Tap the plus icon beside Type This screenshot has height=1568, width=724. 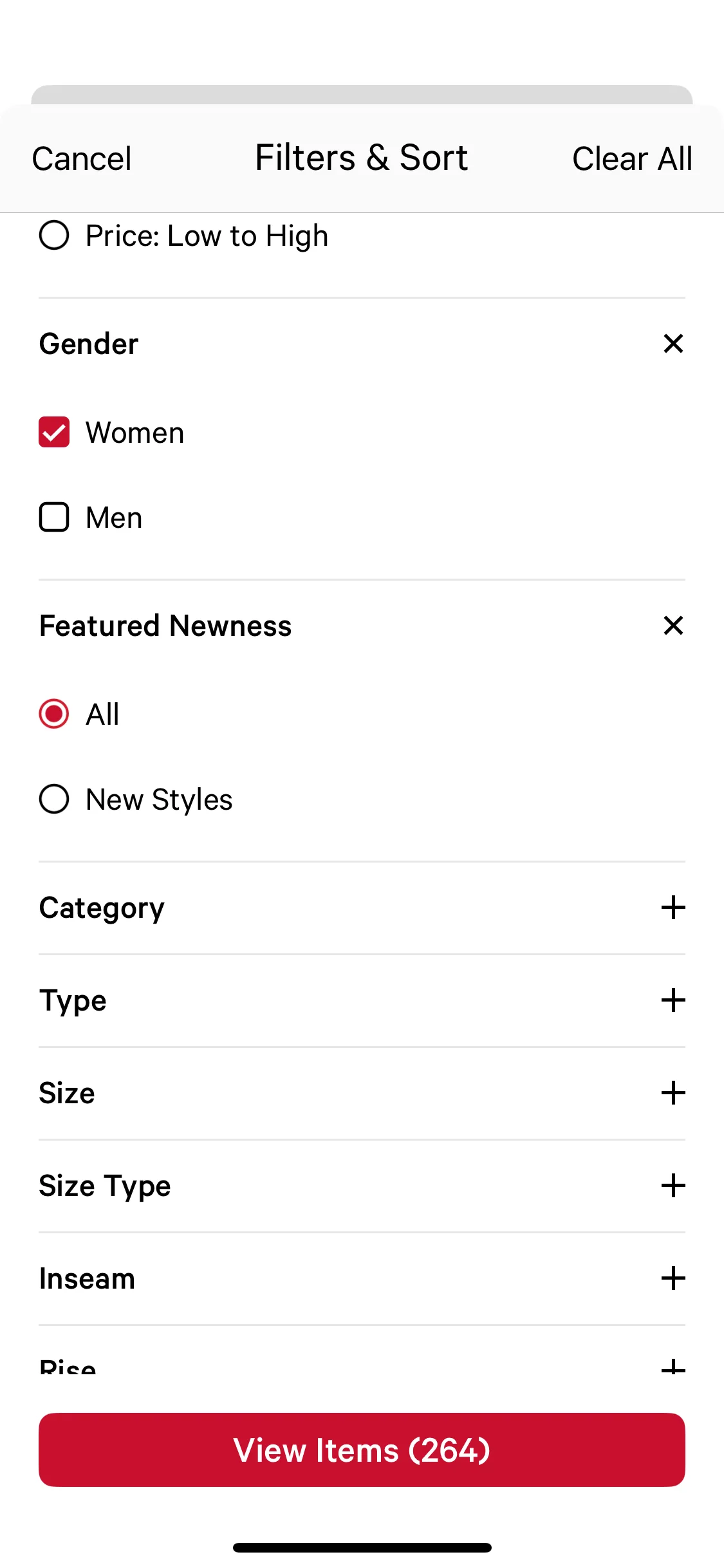coord(673,1000)
